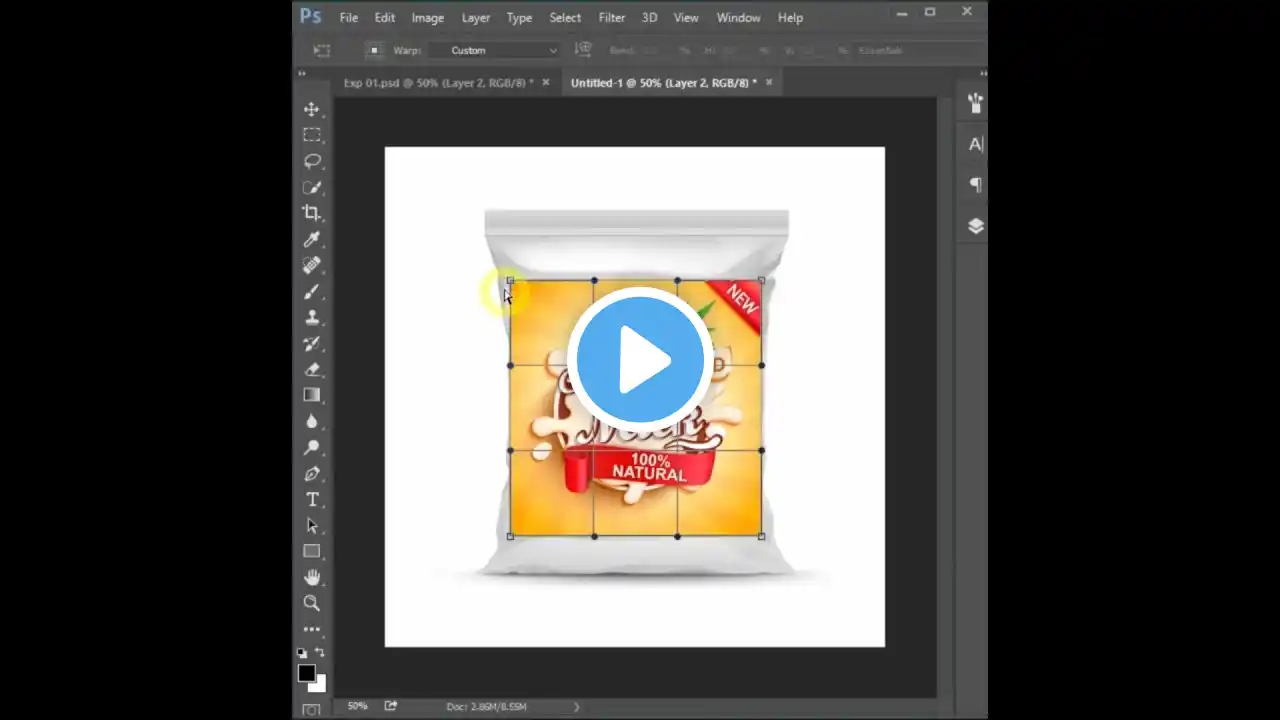Screen dimensions: 1280x720
Task: Open the File menu
Action: [348, 17]
